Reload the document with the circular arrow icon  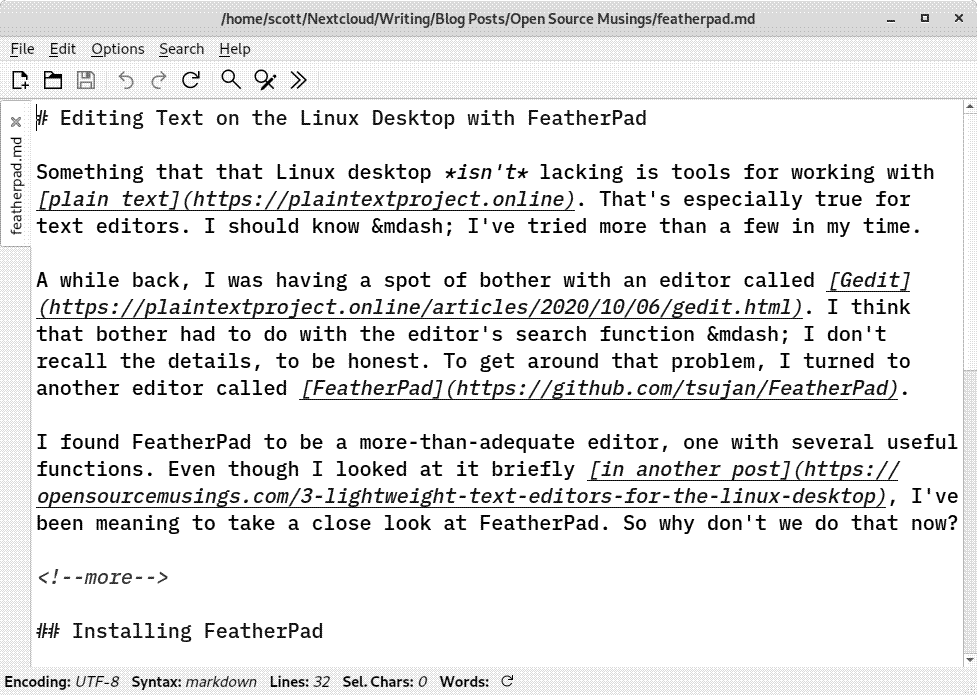[x=191, y=80]
